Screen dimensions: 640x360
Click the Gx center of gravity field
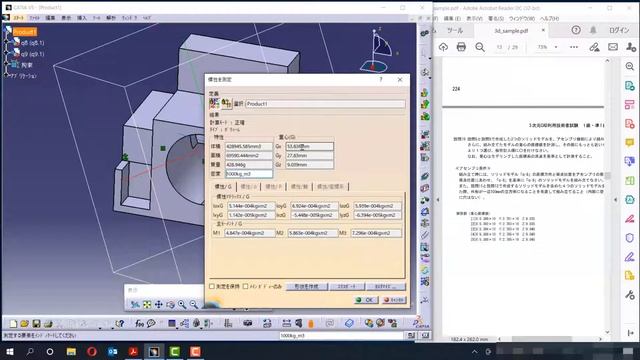pos(309,146)
